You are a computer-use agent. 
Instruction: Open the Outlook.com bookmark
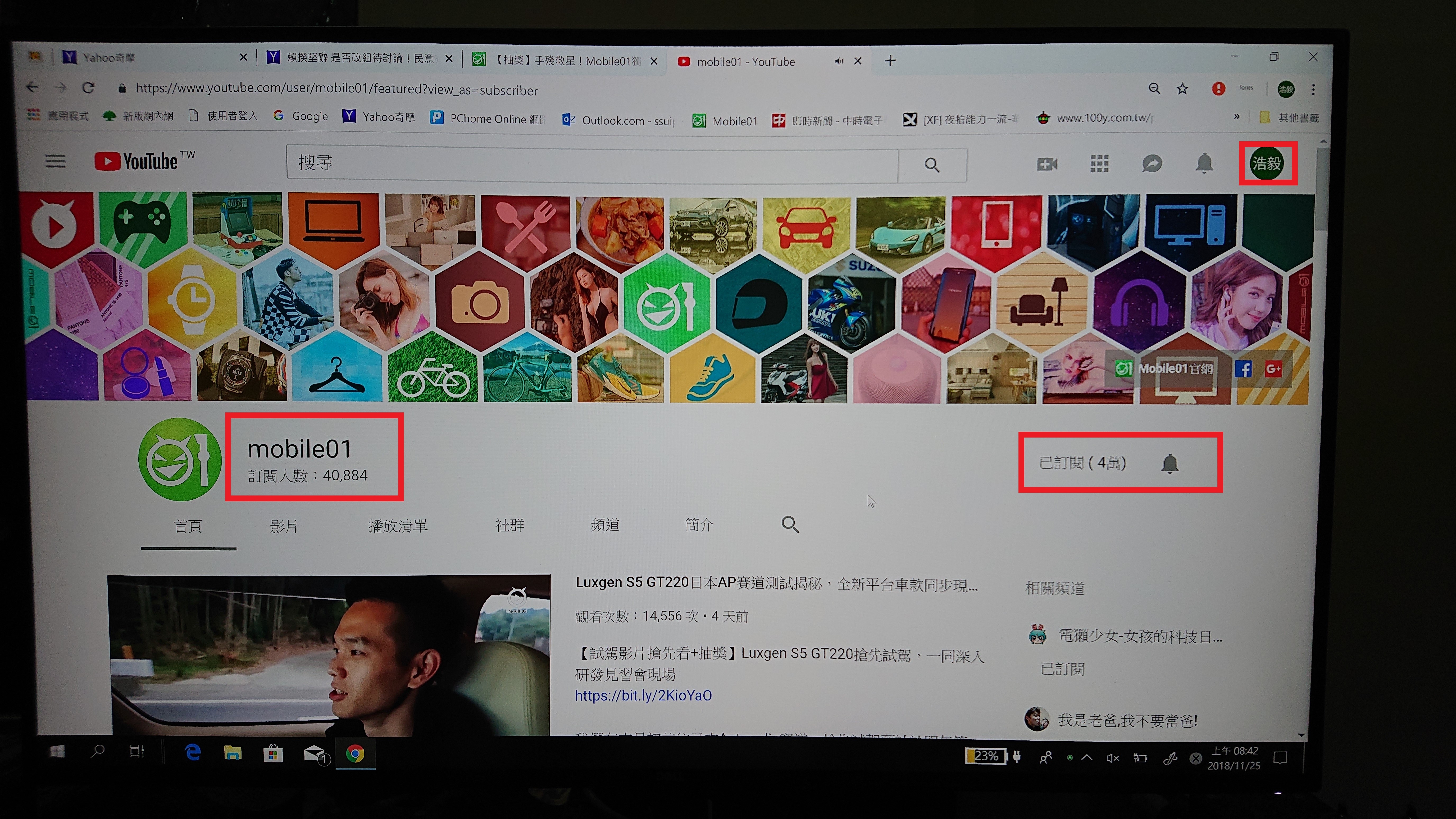(618, 120)
